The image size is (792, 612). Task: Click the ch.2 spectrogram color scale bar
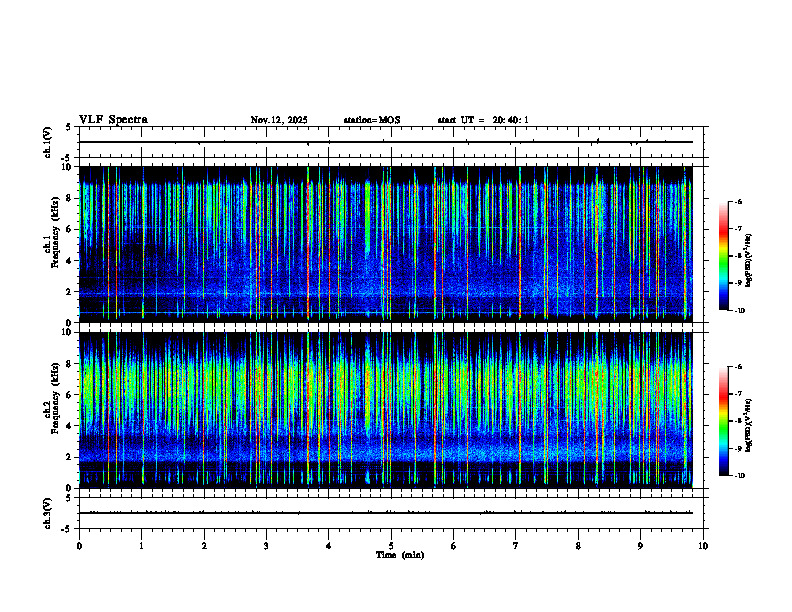(723, 421)
